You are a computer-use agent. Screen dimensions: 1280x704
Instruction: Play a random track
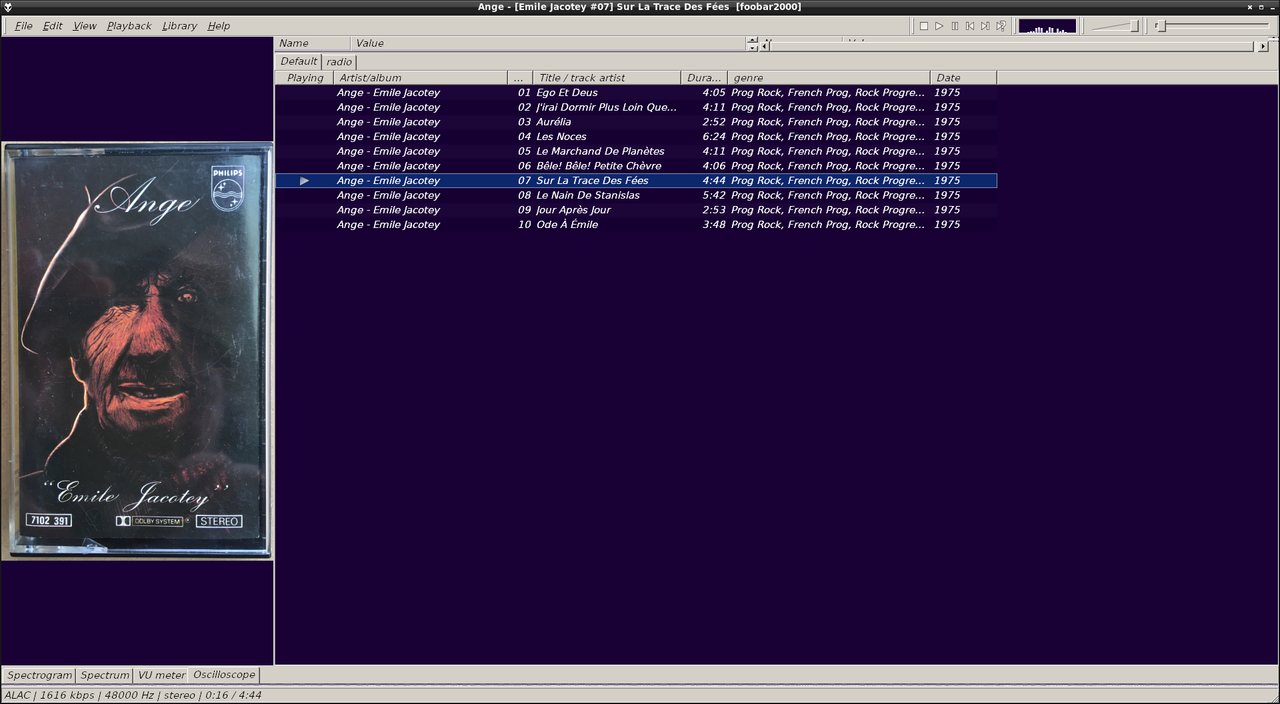tap(1000, 26)
